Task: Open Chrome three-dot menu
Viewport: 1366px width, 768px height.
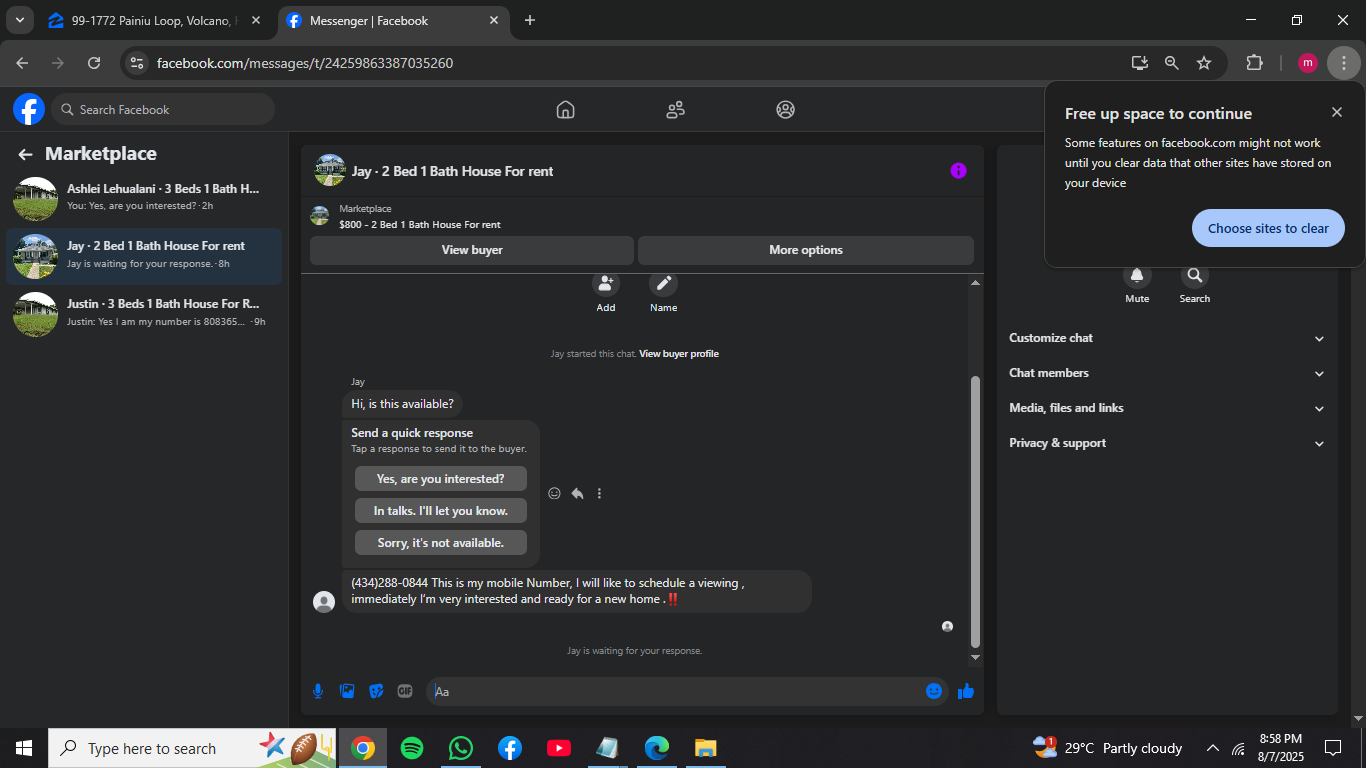Action: click(x=1344, y=63)
